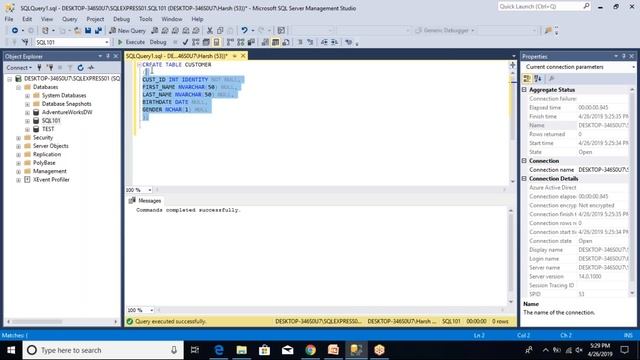The height and width of the screenshot is (360, 640).
Task: Click the Decrease Indent icon
Action: [x=324, y=42]
